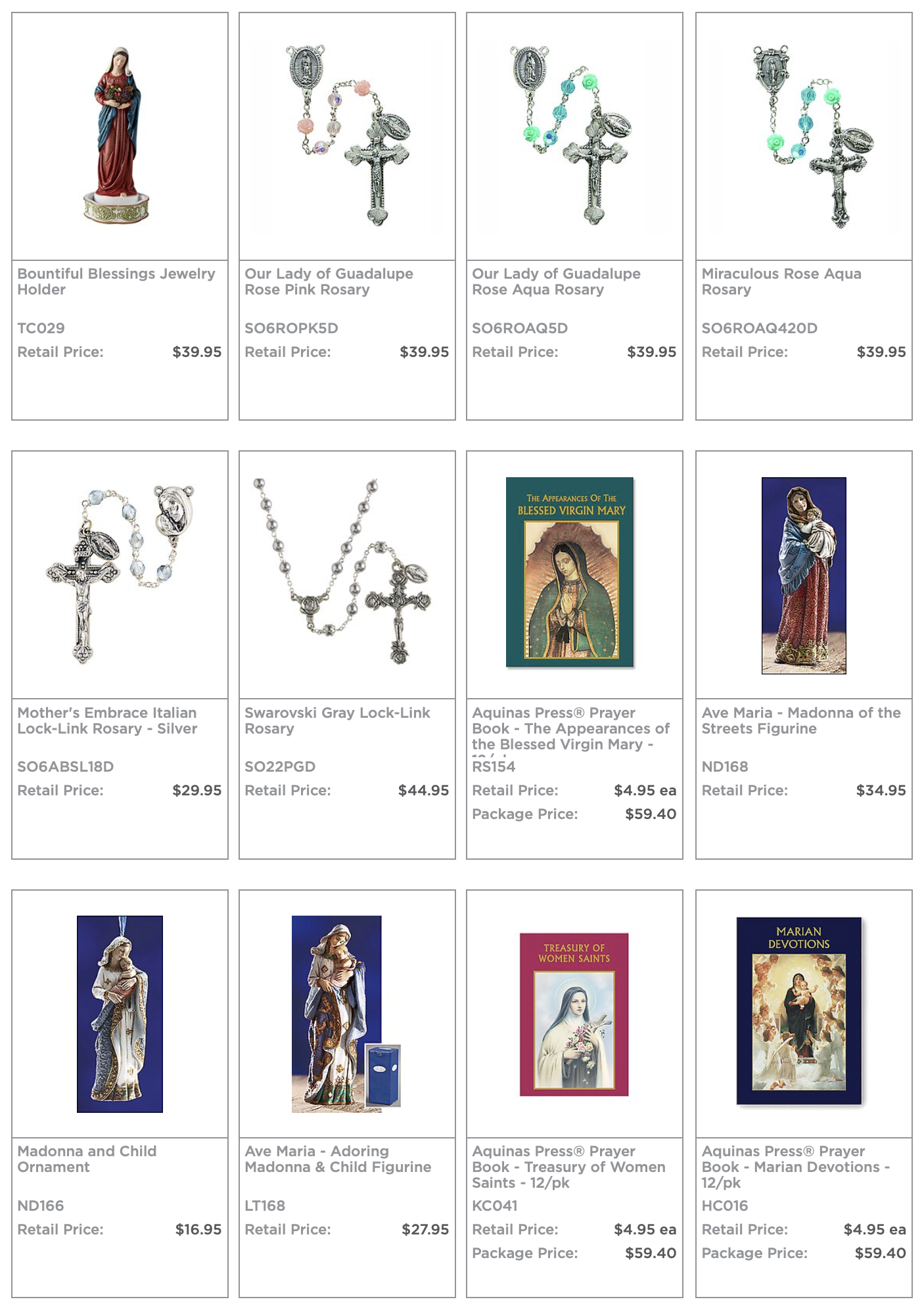Click Ave Maria Adoring Madonna & Child Figurine title
This screenshot has width=924, height=1312.
click(338, 1159)
